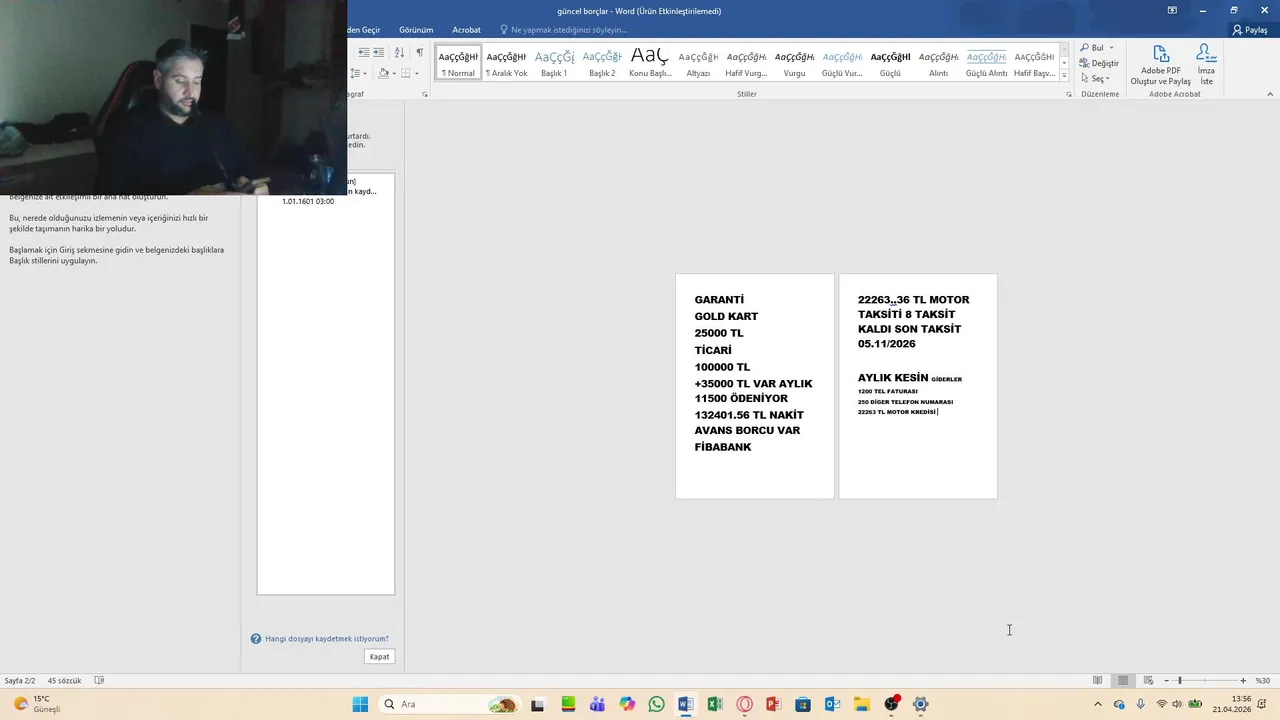Click zoom in plus button

point(1243,680)
